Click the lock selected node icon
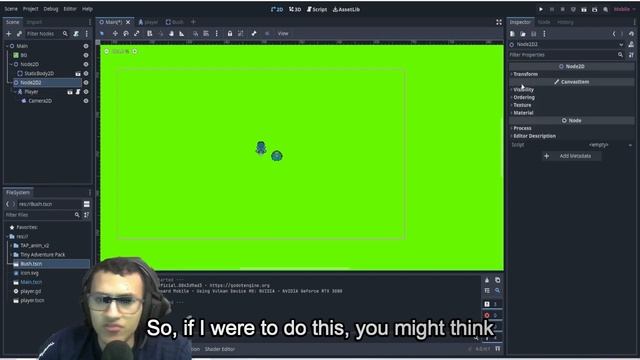 (230, 33)
